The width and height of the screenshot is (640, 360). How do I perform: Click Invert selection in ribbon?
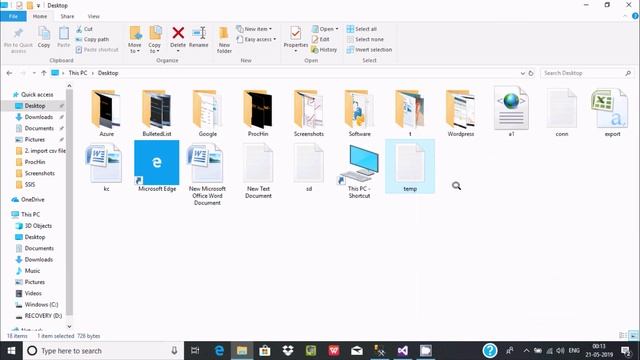[x=369, y=49]
